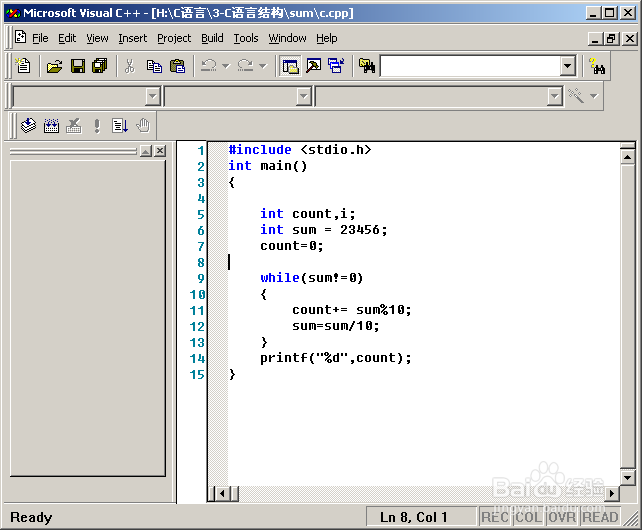This screenshot has height=530, width=642.
Task: Click the 'int count,i;' line
Action: 308,214
